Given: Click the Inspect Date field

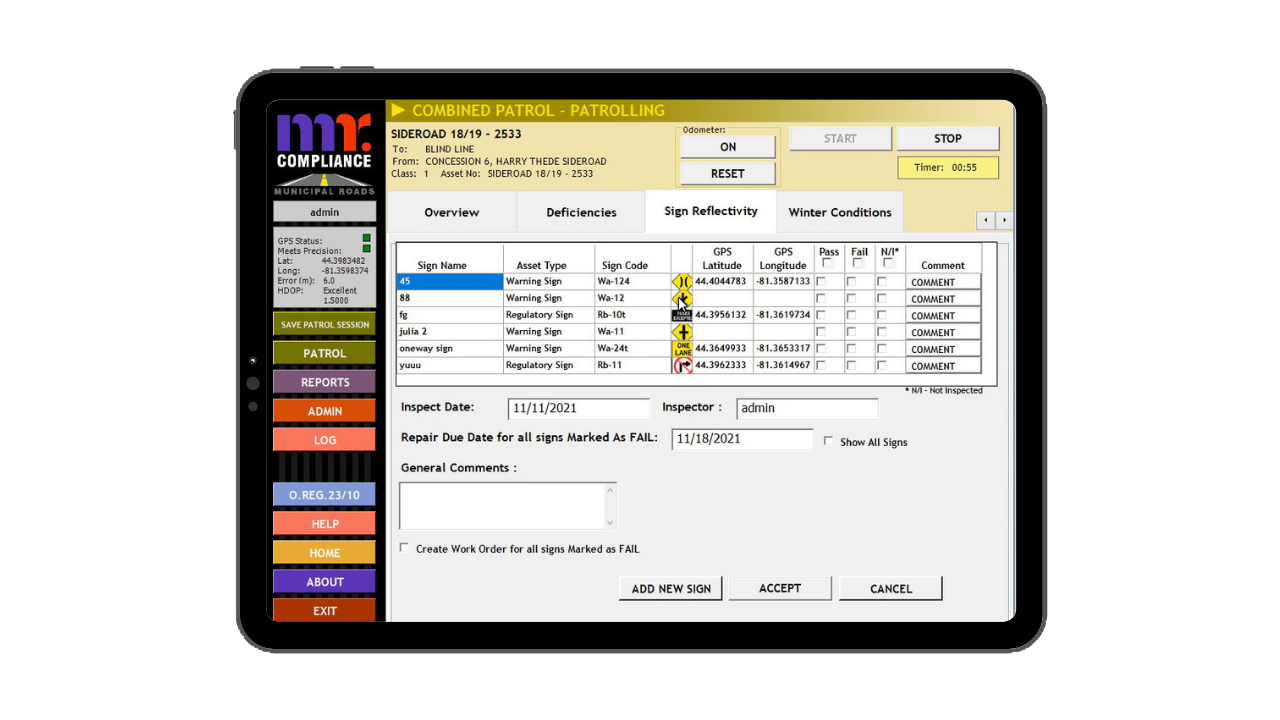Looking at the screenshot, I should tap(579, 408).
